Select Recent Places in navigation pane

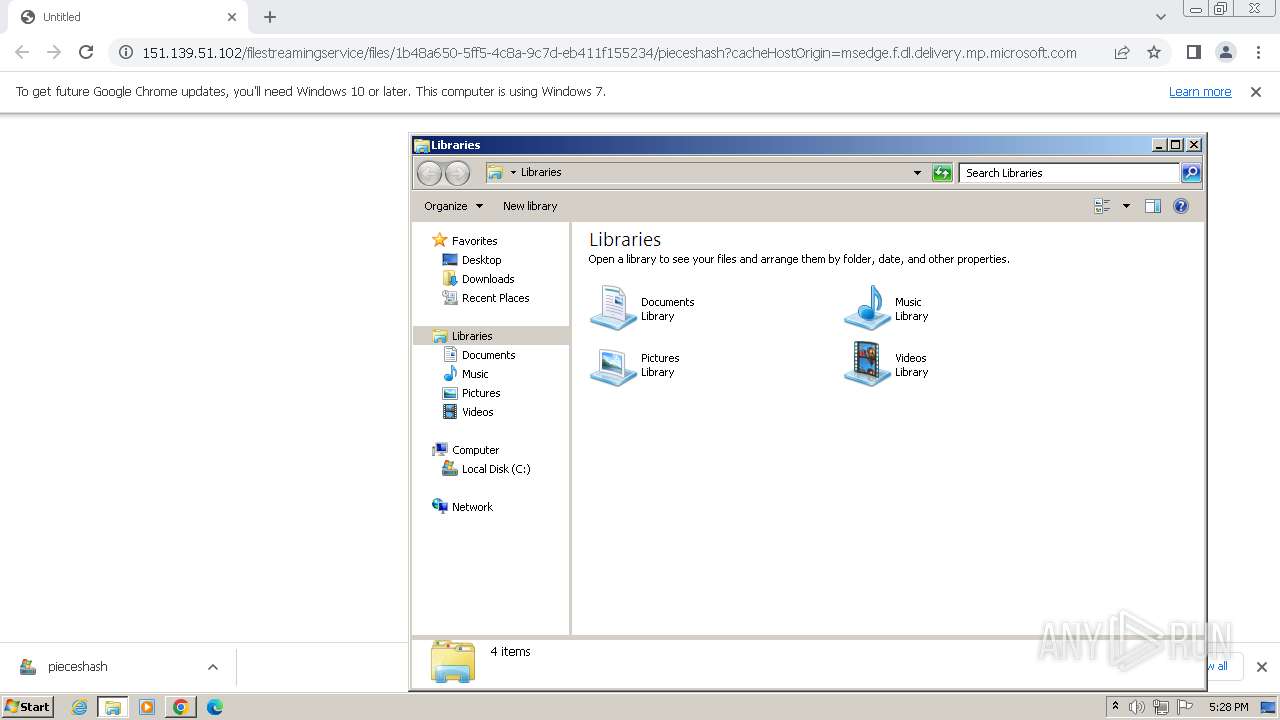[x=495, y=298]
